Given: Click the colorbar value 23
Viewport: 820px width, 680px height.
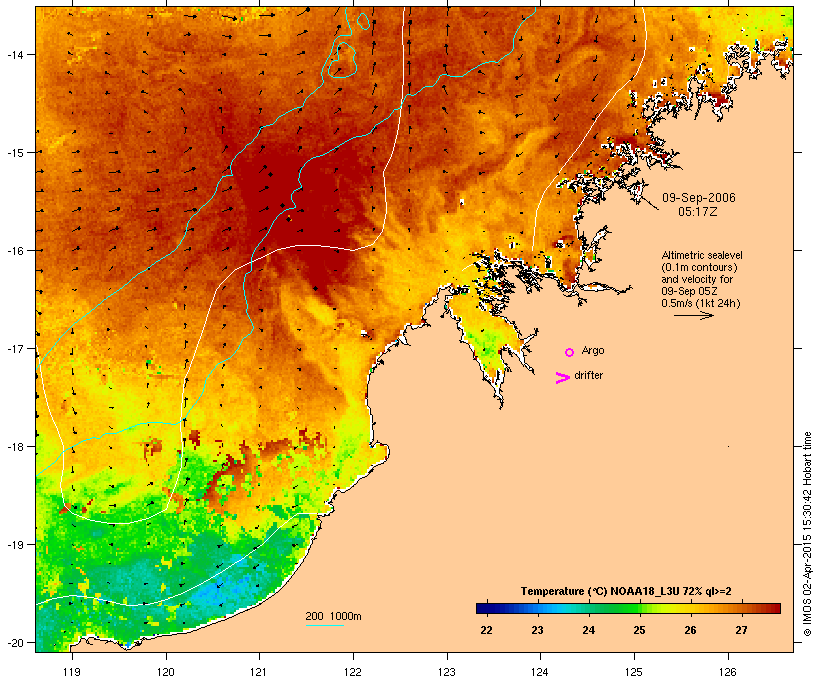Looking at the screenshot, I should [x=538, y=630].
